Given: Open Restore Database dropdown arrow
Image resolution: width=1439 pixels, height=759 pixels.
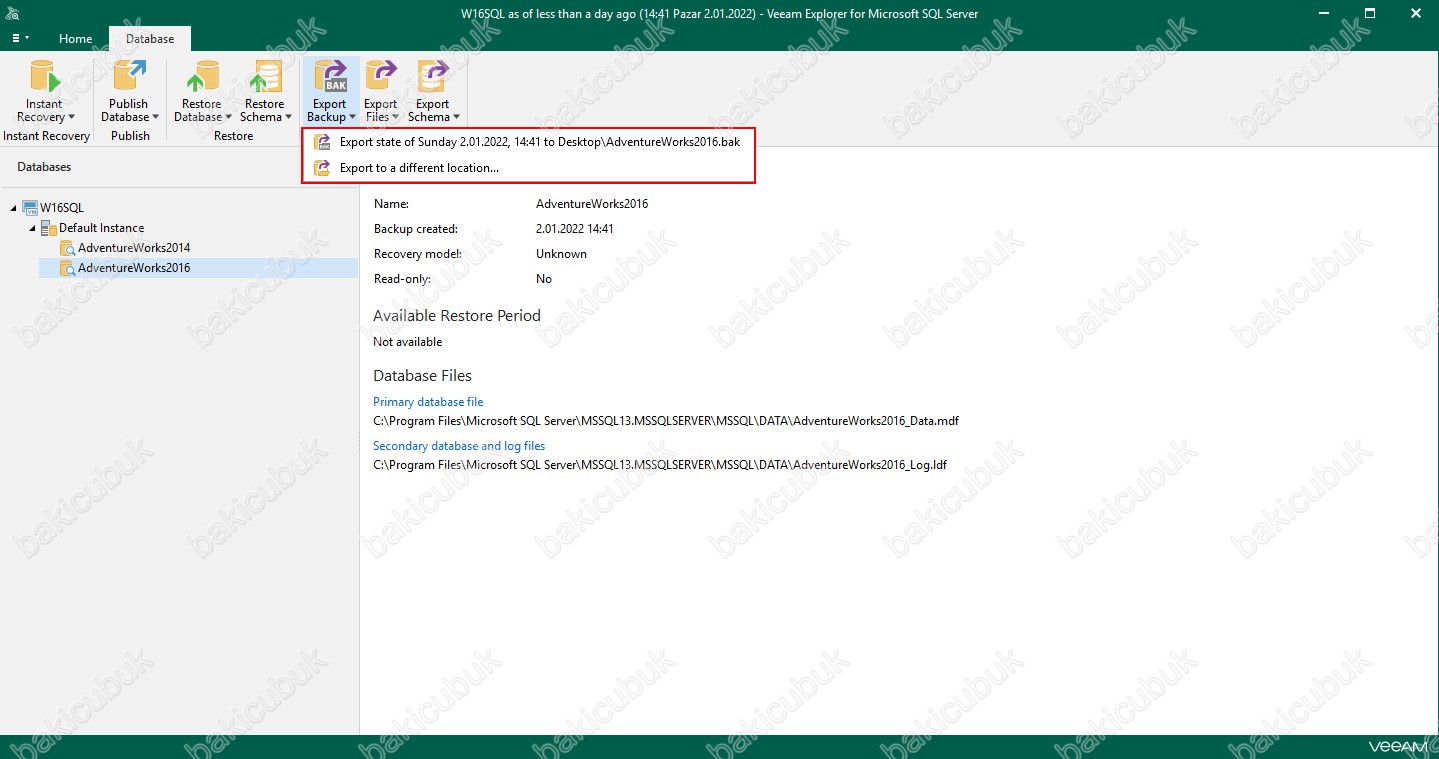Looking at the screenshot, I should 228,118.
